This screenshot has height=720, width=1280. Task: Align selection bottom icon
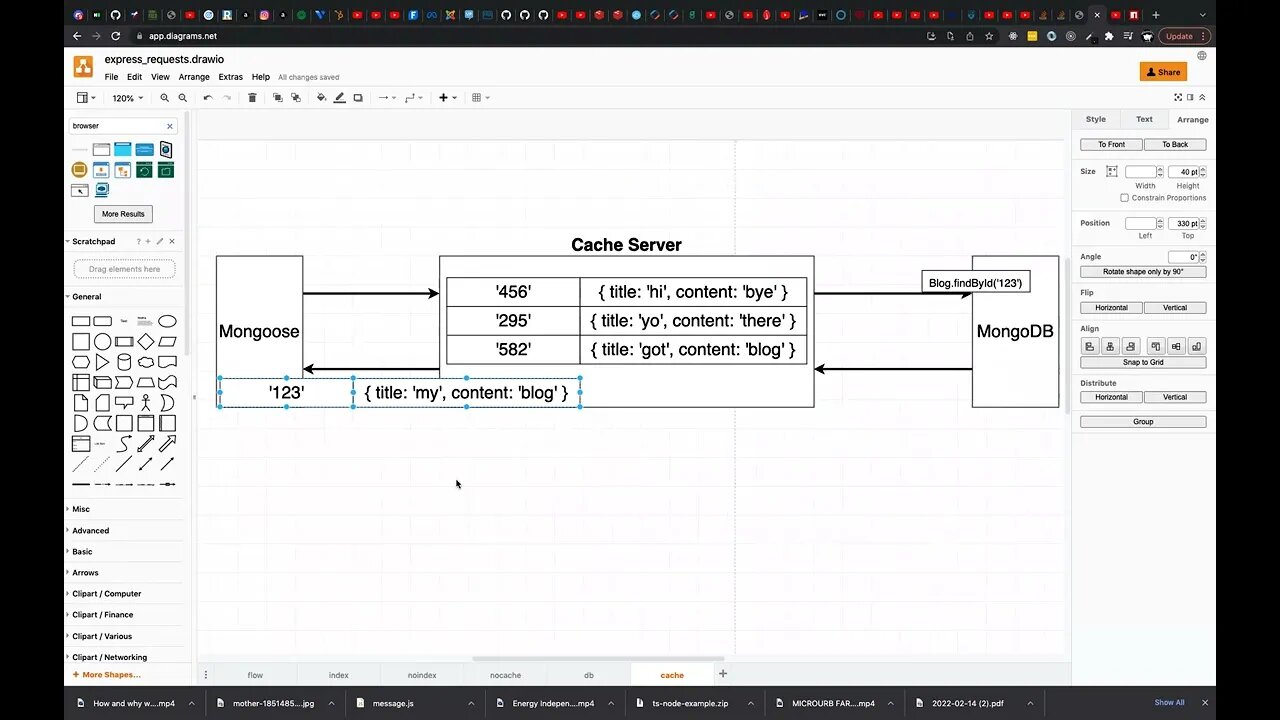point(1196,346)
